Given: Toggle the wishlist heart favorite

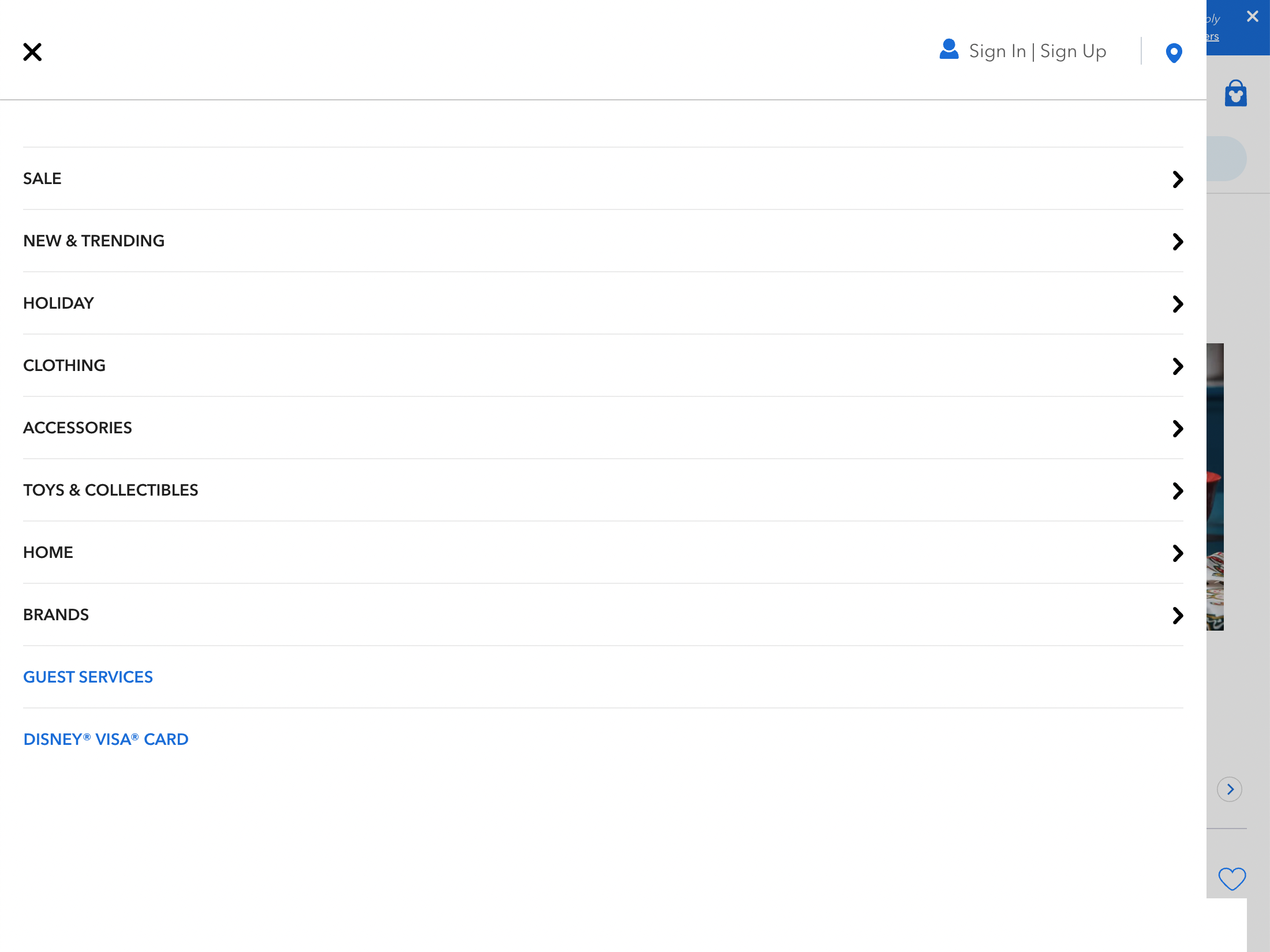Looking at the screenshot, I should point(1231,879).
